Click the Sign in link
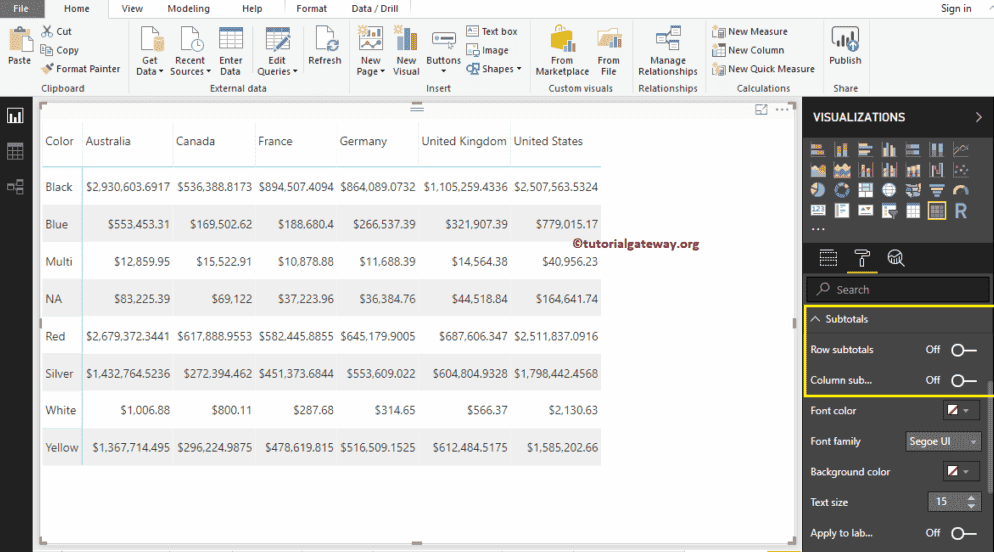994x552 pixels. click(956, 9)
